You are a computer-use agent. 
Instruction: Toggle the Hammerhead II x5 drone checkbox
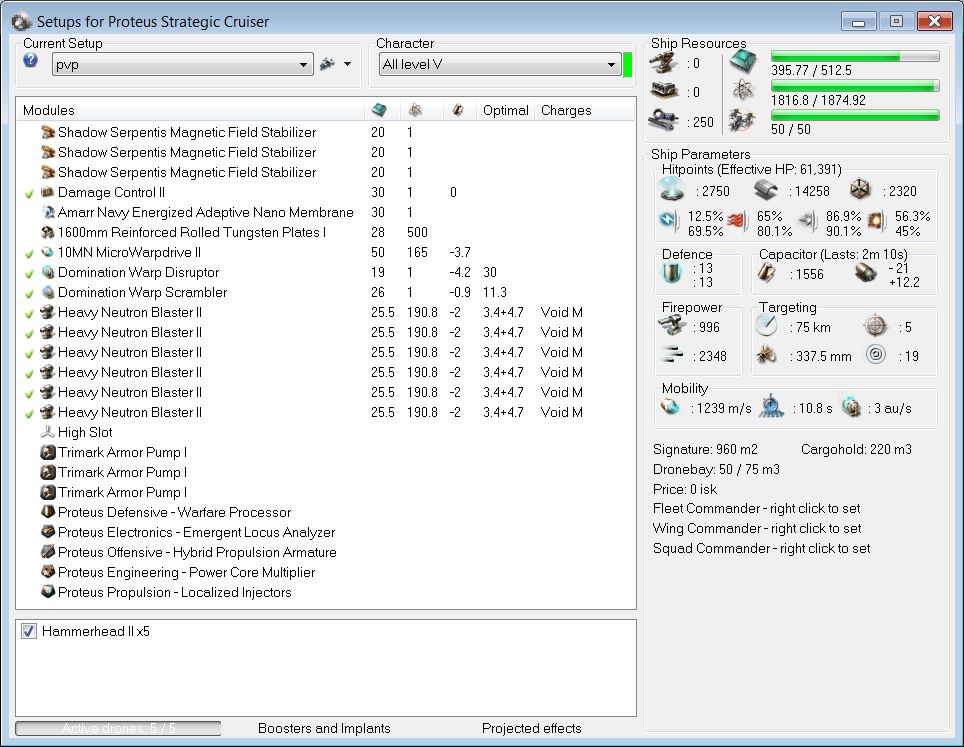pyautogui.click(x=29, y=632)
